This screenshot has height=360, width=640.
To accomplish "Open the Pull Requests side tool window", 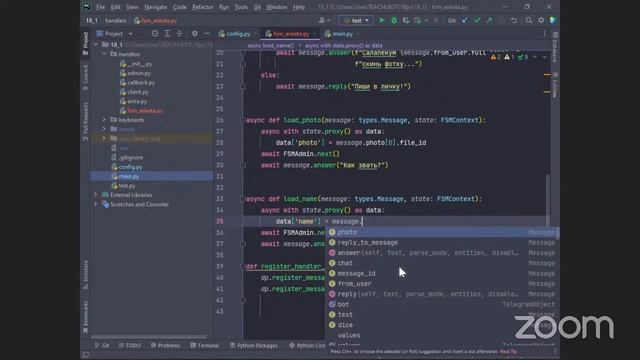I will click(85, 122).
